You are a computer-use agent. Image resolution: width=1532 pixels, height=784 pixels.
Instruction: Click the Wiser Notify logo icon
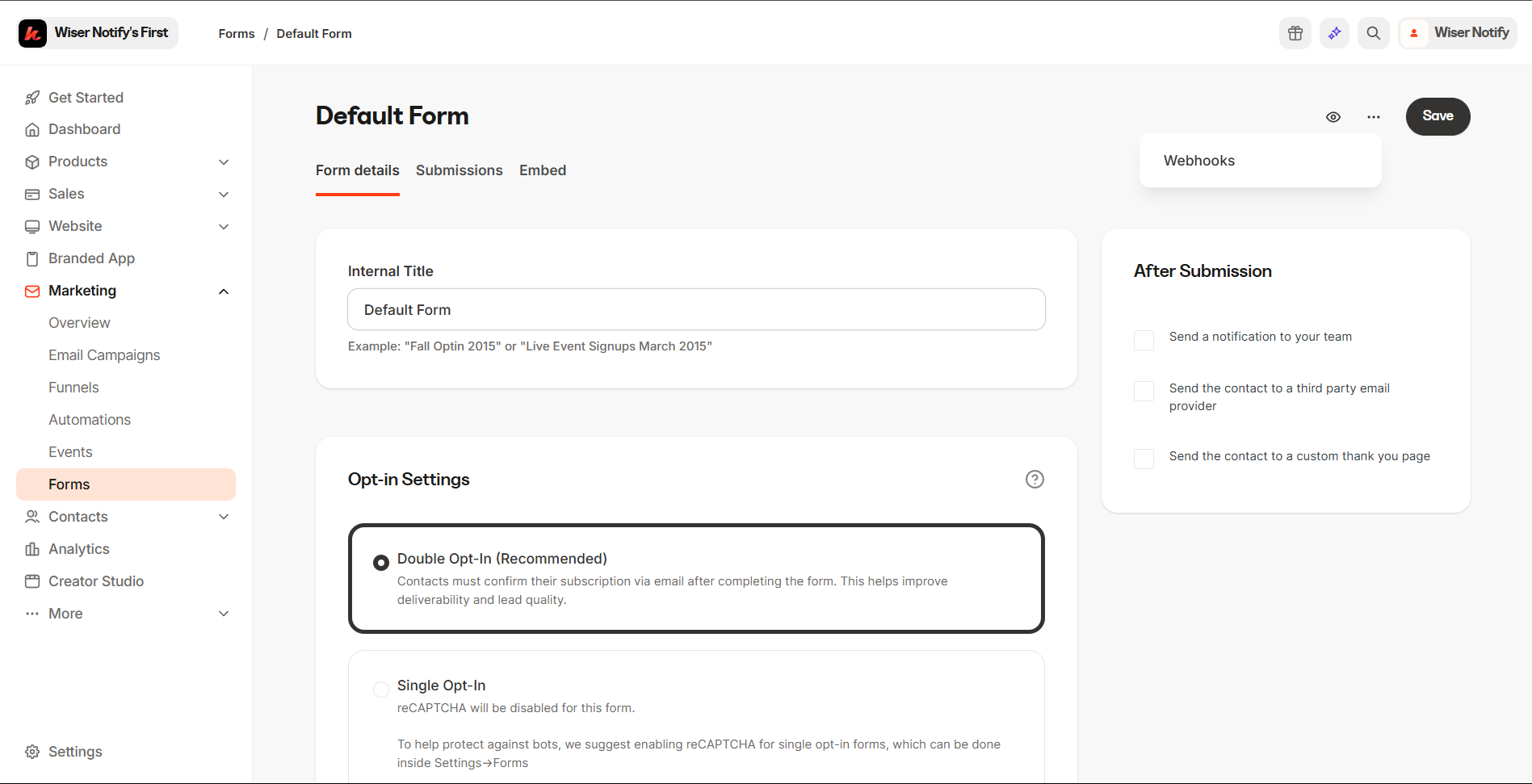[x=32, y=33]
